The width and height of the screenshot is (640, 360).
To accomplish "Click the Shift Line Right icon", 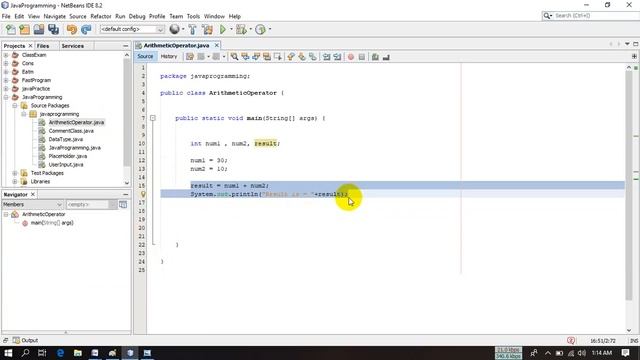I will pyautogui.click(x=337, y=57).
